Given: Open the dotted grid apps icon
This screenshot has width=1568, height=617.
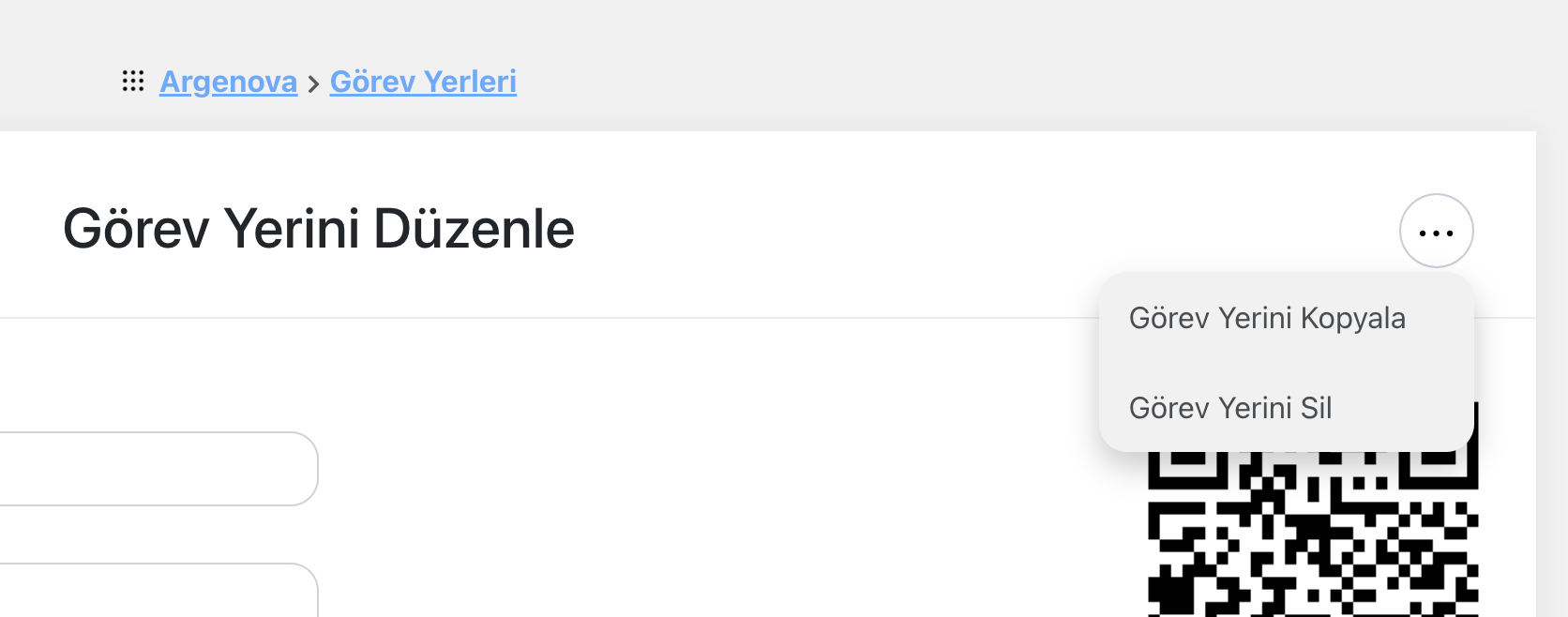Looking at the screenshot, I should click(x=133, y=82).
